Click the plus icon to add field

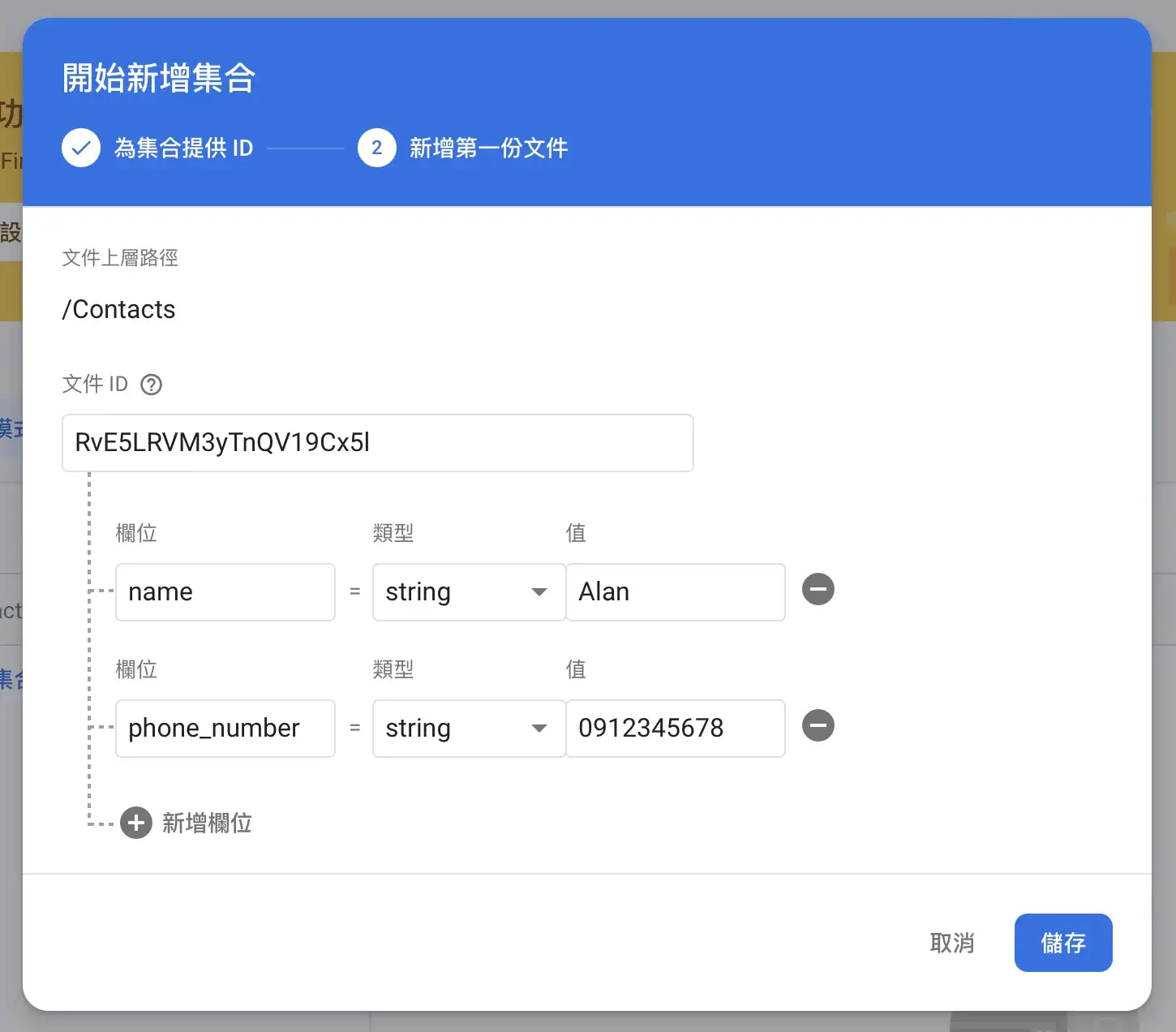136,823
